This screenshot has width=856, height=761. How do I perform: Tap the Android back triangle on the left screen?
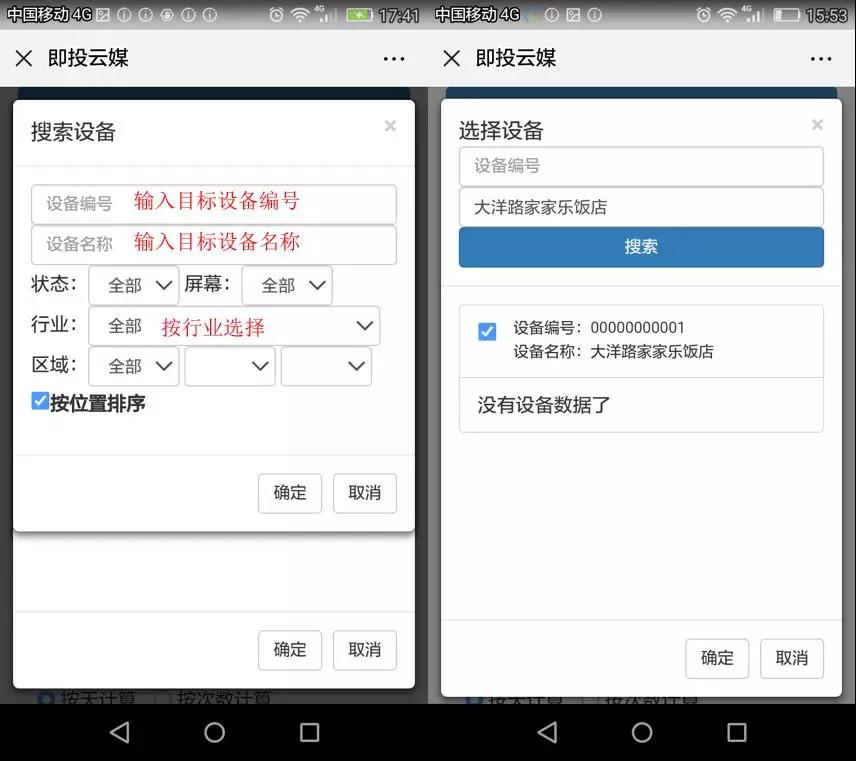click(x=119, y=732)
